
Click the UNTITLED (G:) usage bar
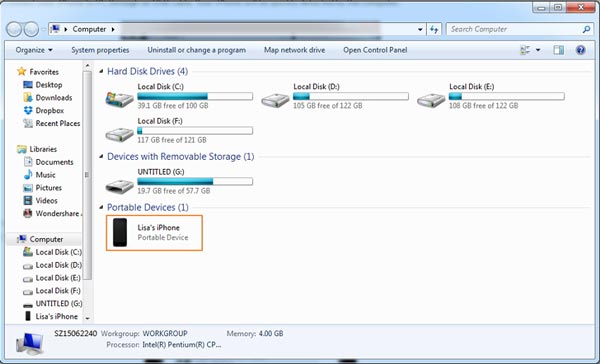(195, 181)
